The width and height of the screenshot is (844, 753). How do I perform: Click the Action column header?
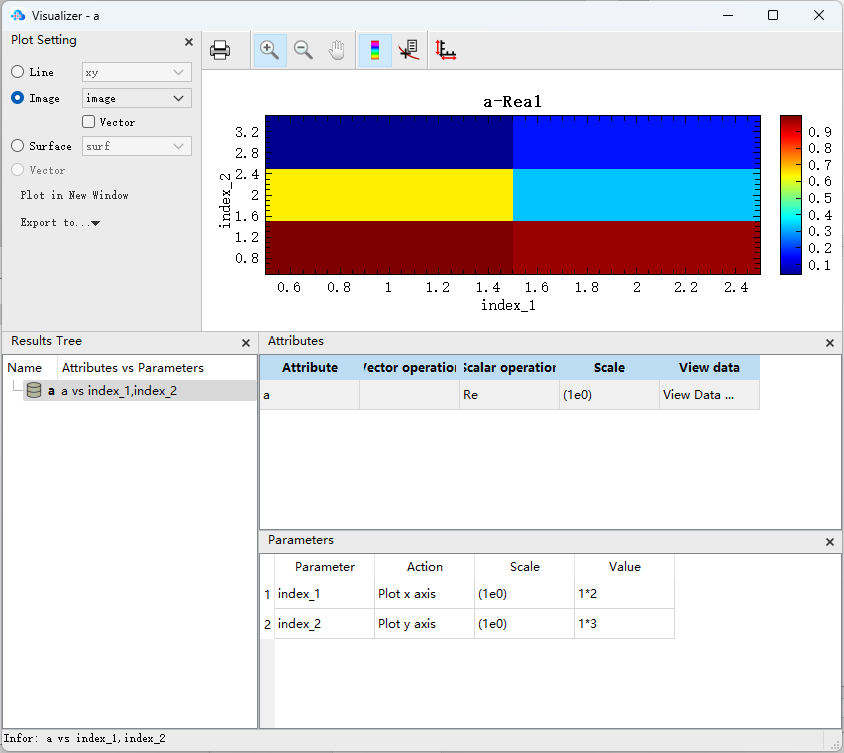tap(424, 566)
